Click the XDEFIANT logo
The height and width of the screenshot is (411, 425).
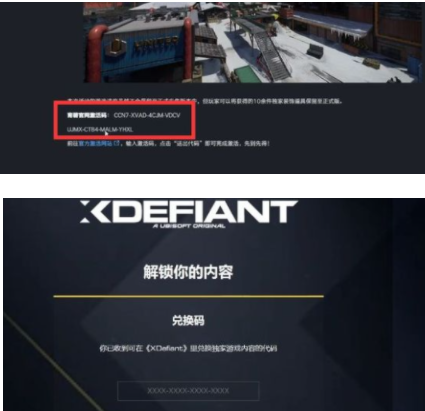(x=189, y=214)
